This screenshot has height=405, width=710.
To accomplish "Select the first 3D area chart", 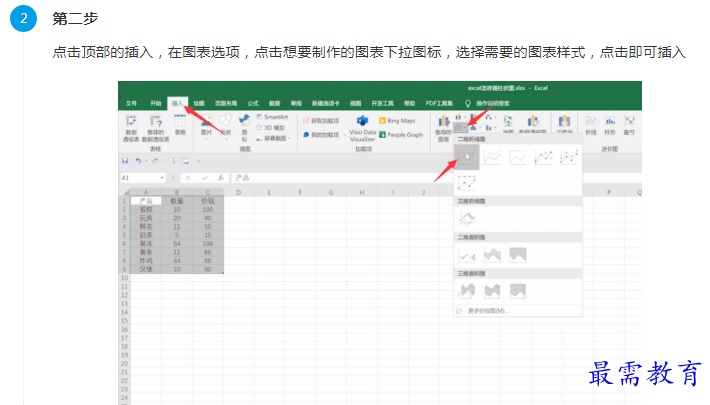I will (x=466, y=291).
